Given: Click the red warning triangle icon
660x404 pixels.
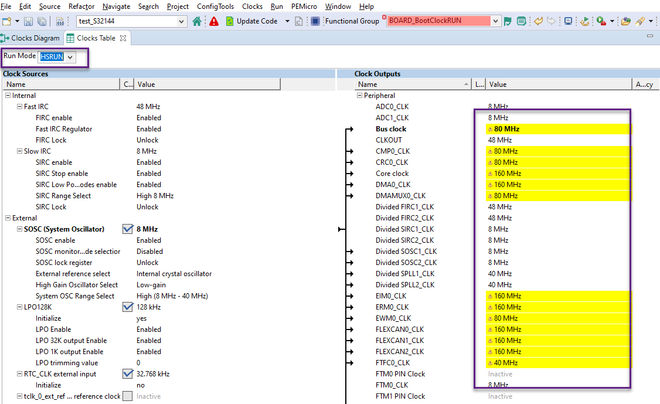Looking at the screenshot, I should click(x=214, y=21).
